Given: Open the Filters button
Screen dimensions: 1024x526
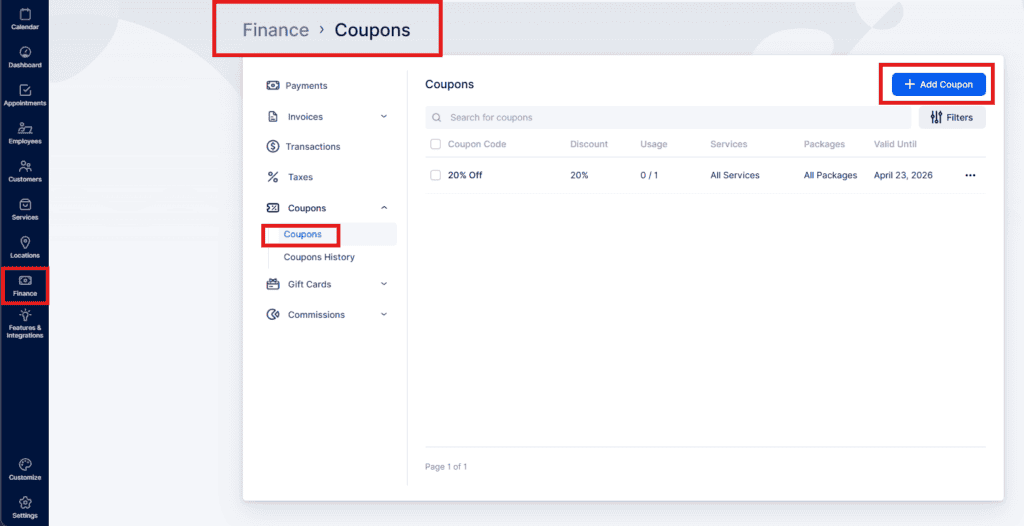Looking at the screenshot, I should pyautogui.click(x=952, y=118).
